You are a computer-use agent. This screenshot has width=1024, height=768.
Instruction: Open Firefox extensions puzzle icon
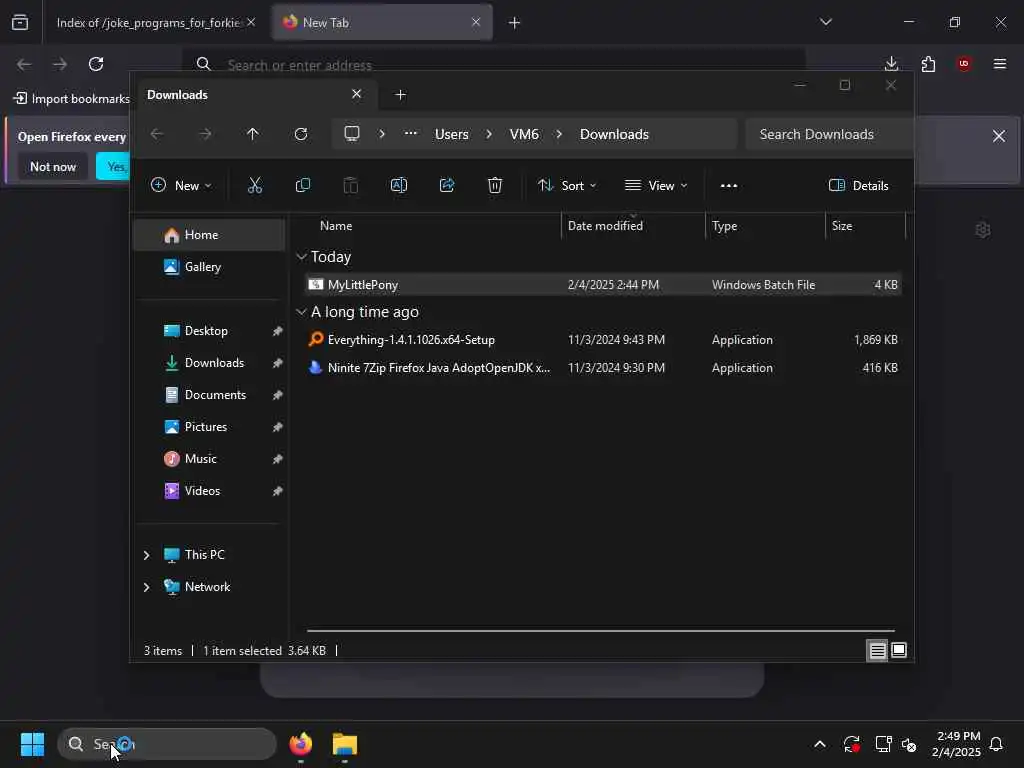point(928,64)
